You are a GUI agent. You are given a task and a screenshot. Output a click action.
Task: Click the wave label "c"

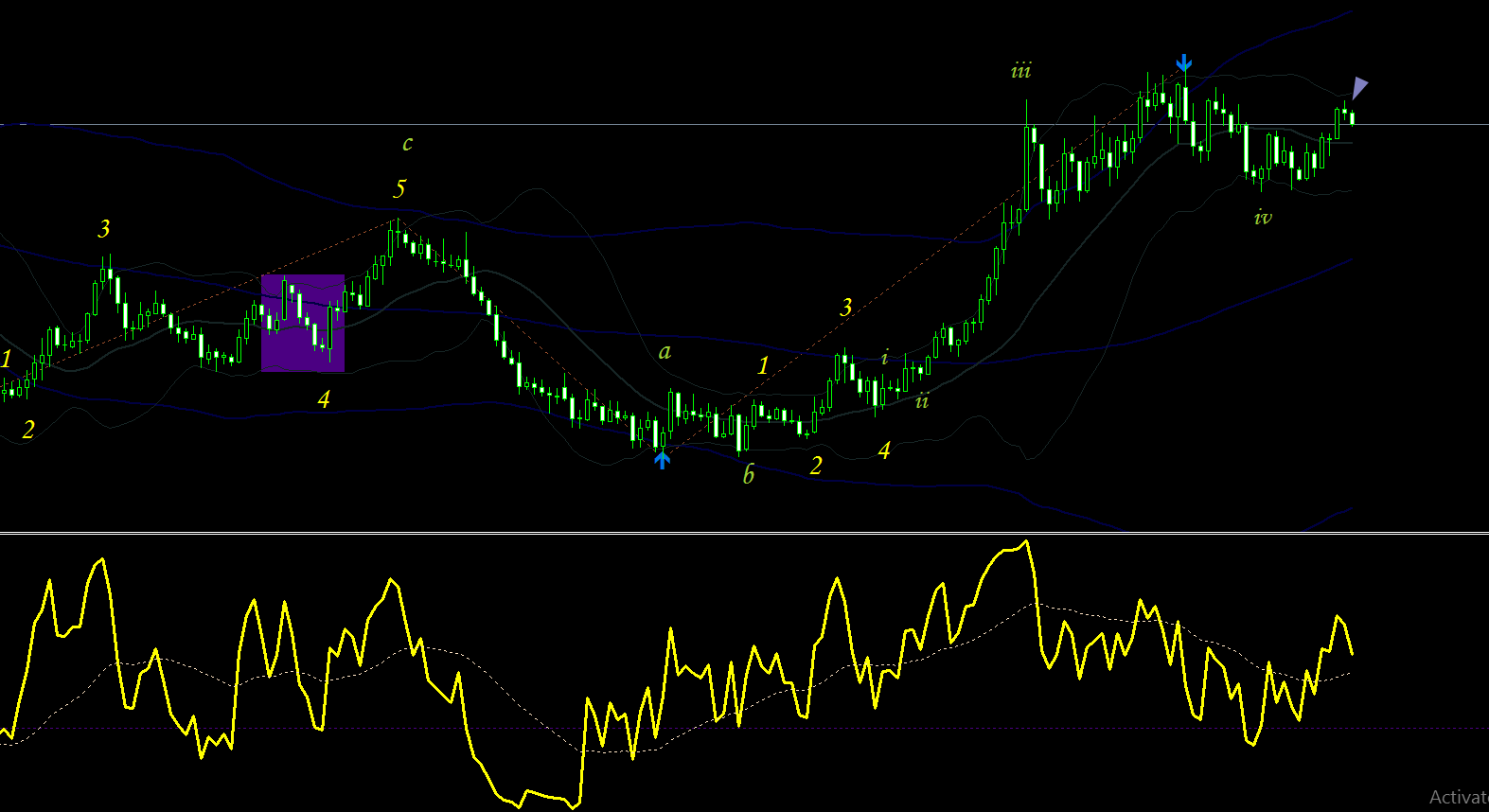(407, 144)
